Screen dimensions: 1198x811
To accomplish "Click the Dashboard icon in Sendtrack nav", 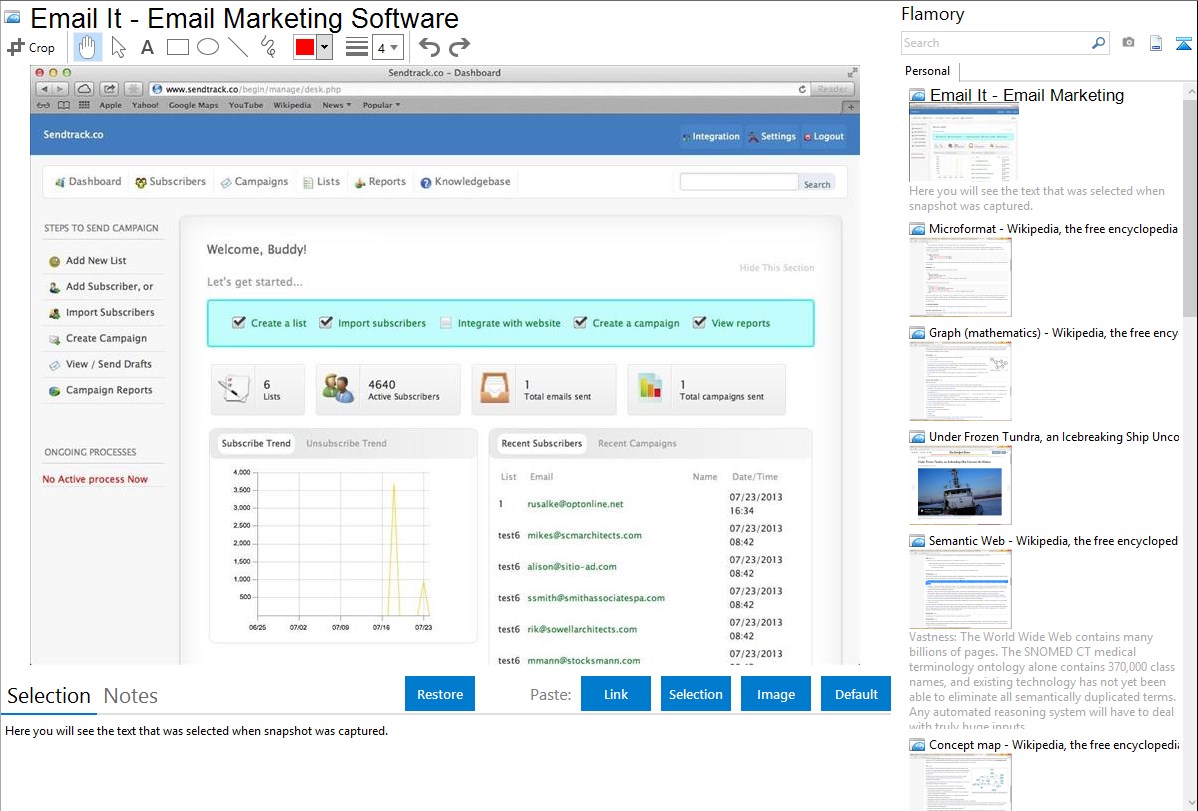I will [x=60, y=182].
